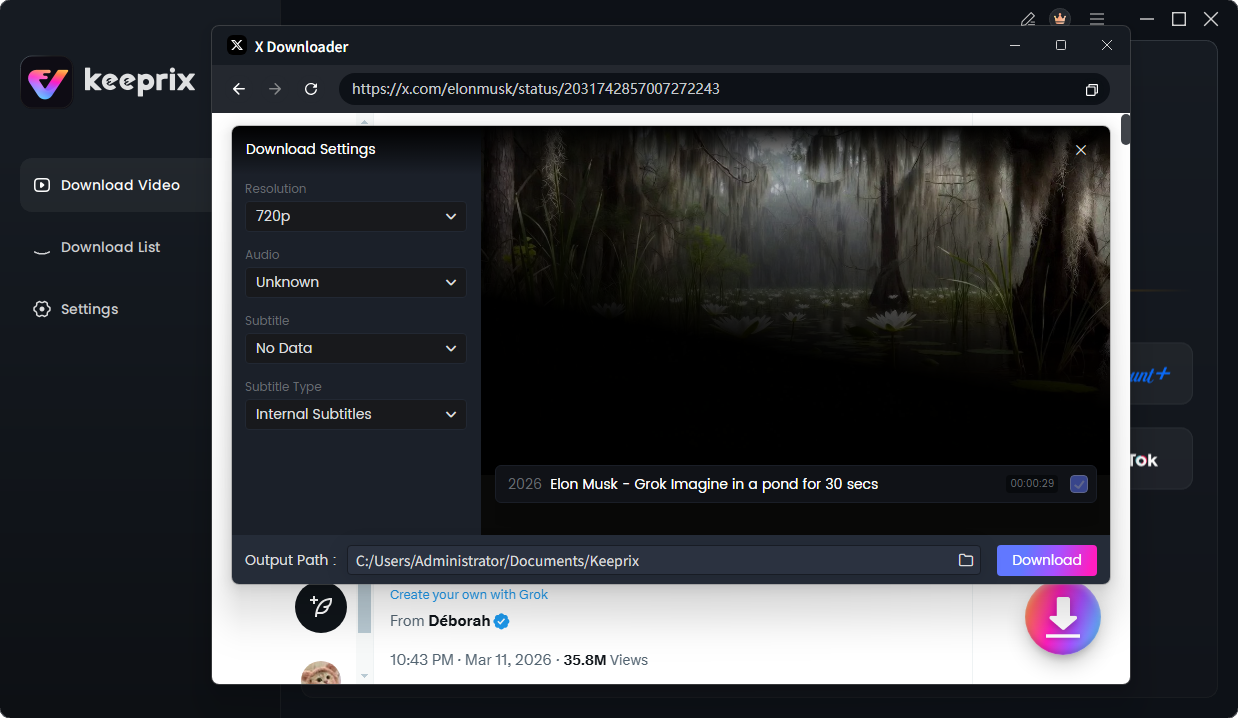Uncheck the selected video checkbox
Viewport: 1238px width, 718px height.
(1078, 484)
